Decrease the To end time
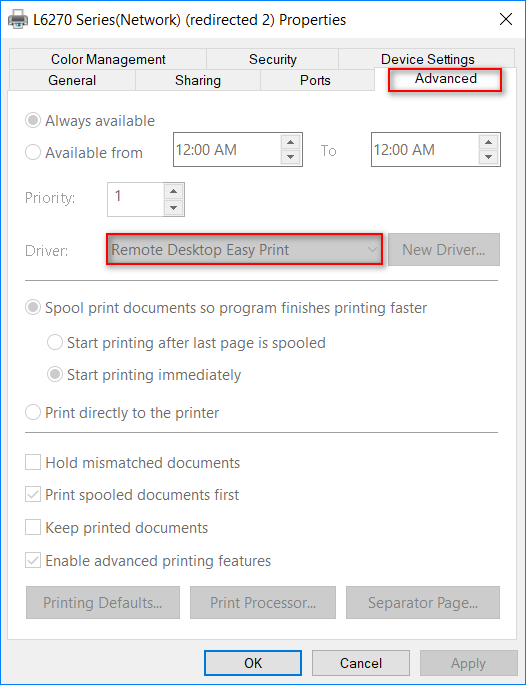 click(x=488, y=157)
